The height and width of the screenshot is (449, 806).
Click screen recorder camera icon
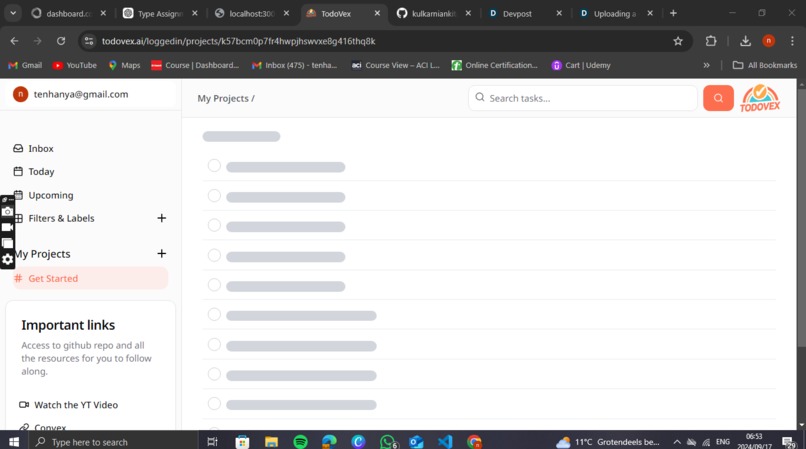tap(7, 211)
